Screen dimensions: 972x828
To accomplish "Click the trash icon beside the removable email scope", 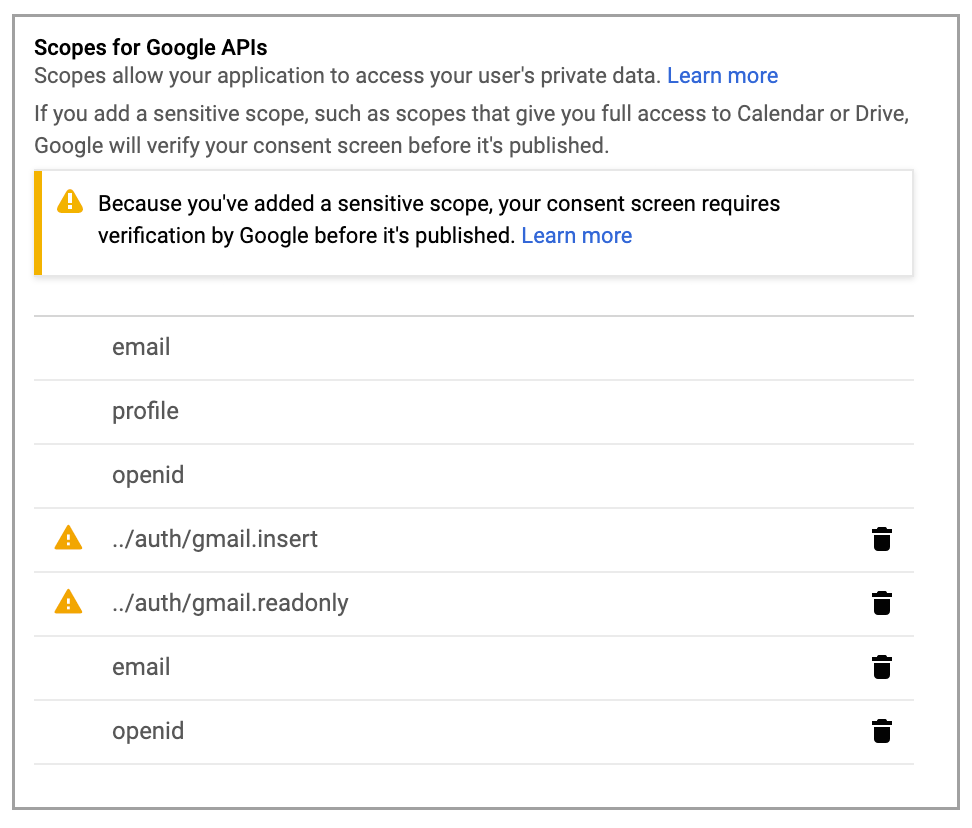I will (x=881, y=667).
